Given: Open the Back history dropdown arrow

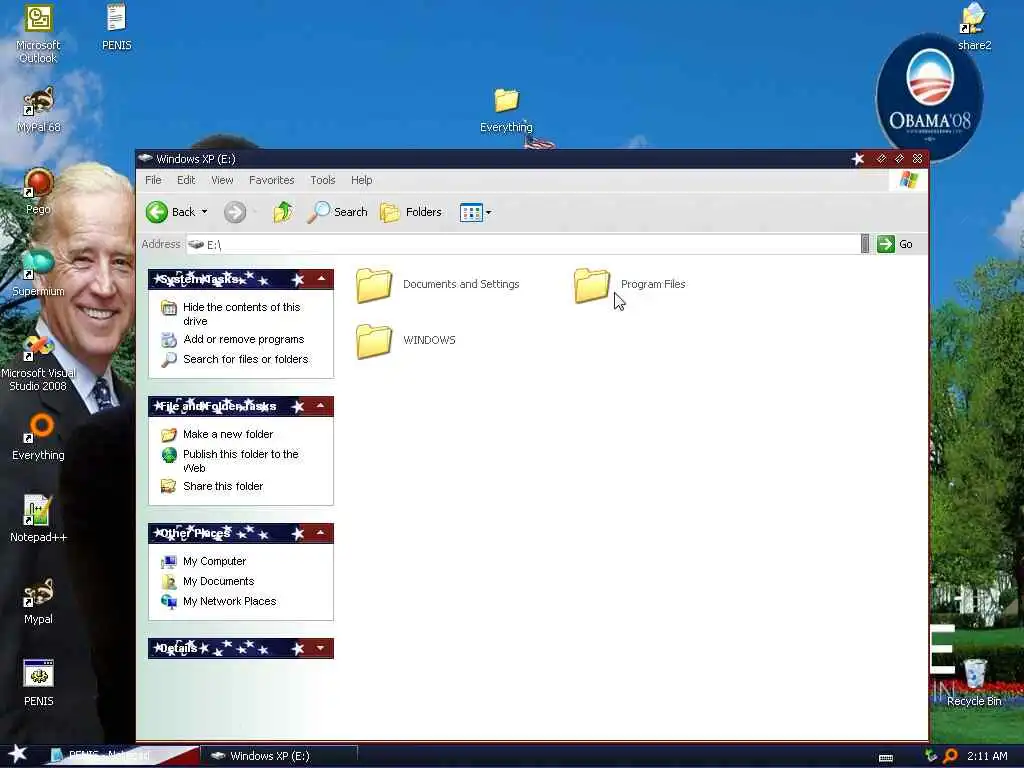Looking at the screenshot, I should (x=204, y=212).
